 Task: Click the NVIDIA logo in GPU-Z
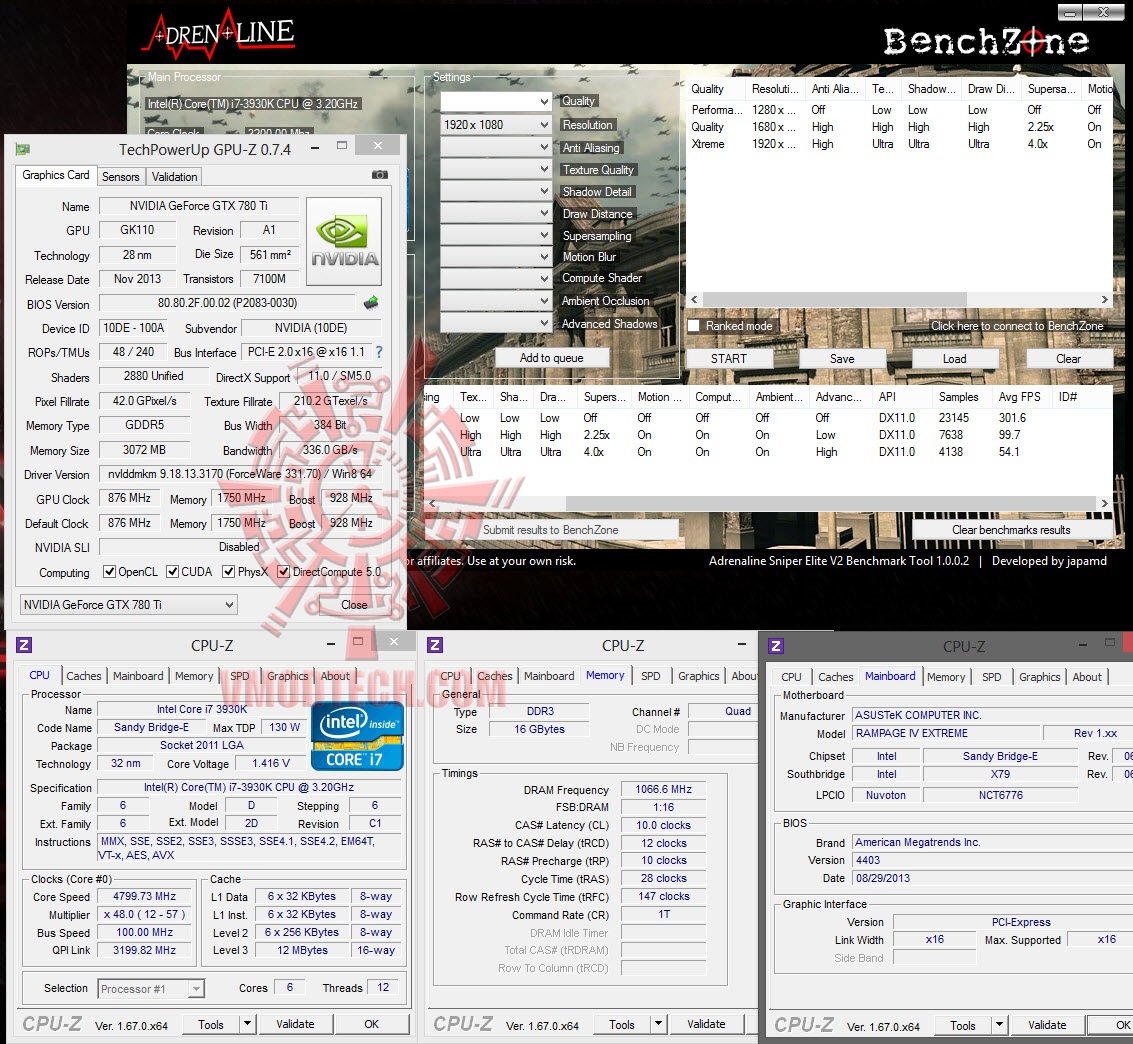(345, 241)
